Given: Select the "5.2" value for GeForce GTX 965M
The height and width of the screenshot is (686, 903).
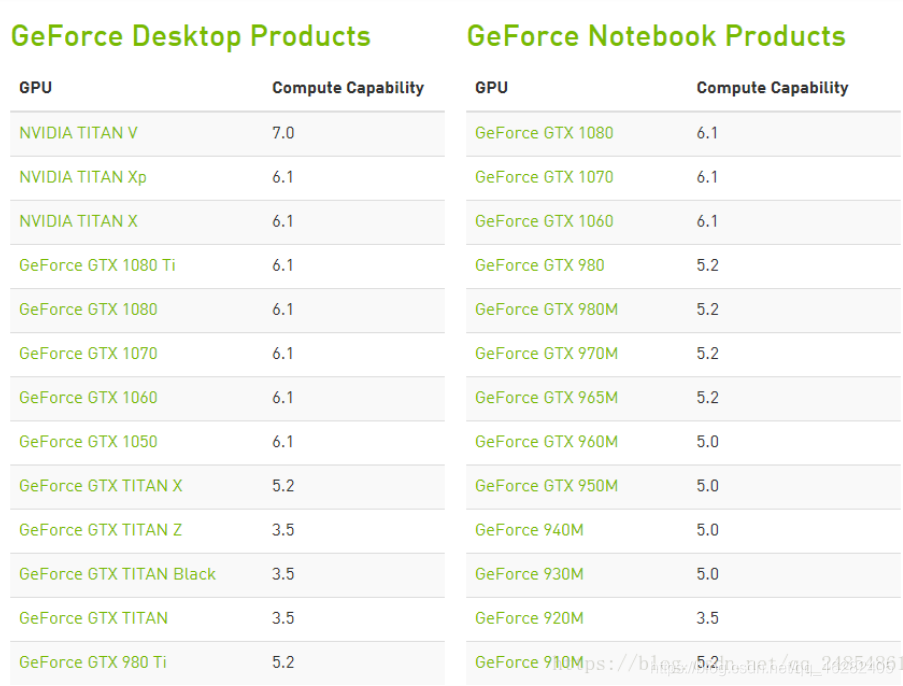Looking at the screenshot, I should pos(708,397).
